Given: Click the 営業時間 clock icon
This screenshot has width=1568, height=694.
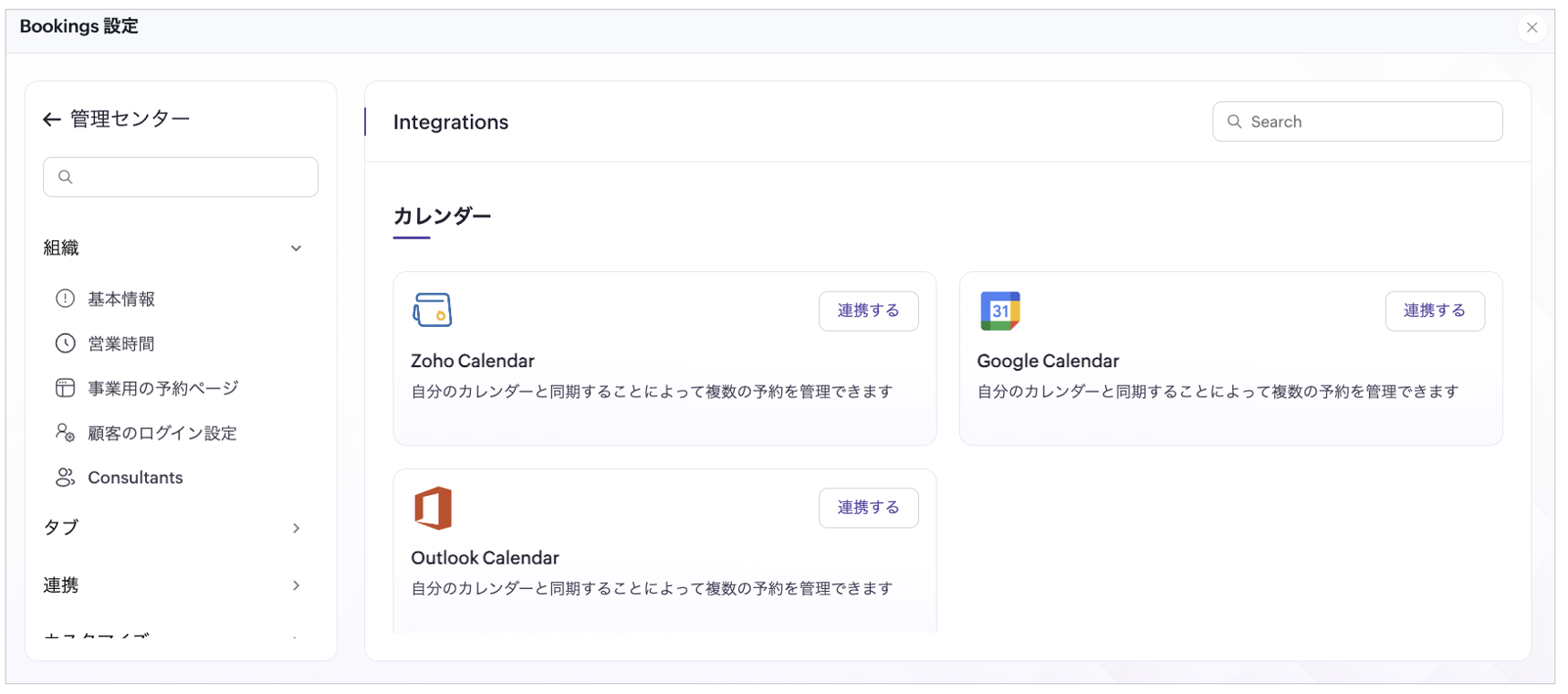Looking at the screenshot, I should coord(65,343).
